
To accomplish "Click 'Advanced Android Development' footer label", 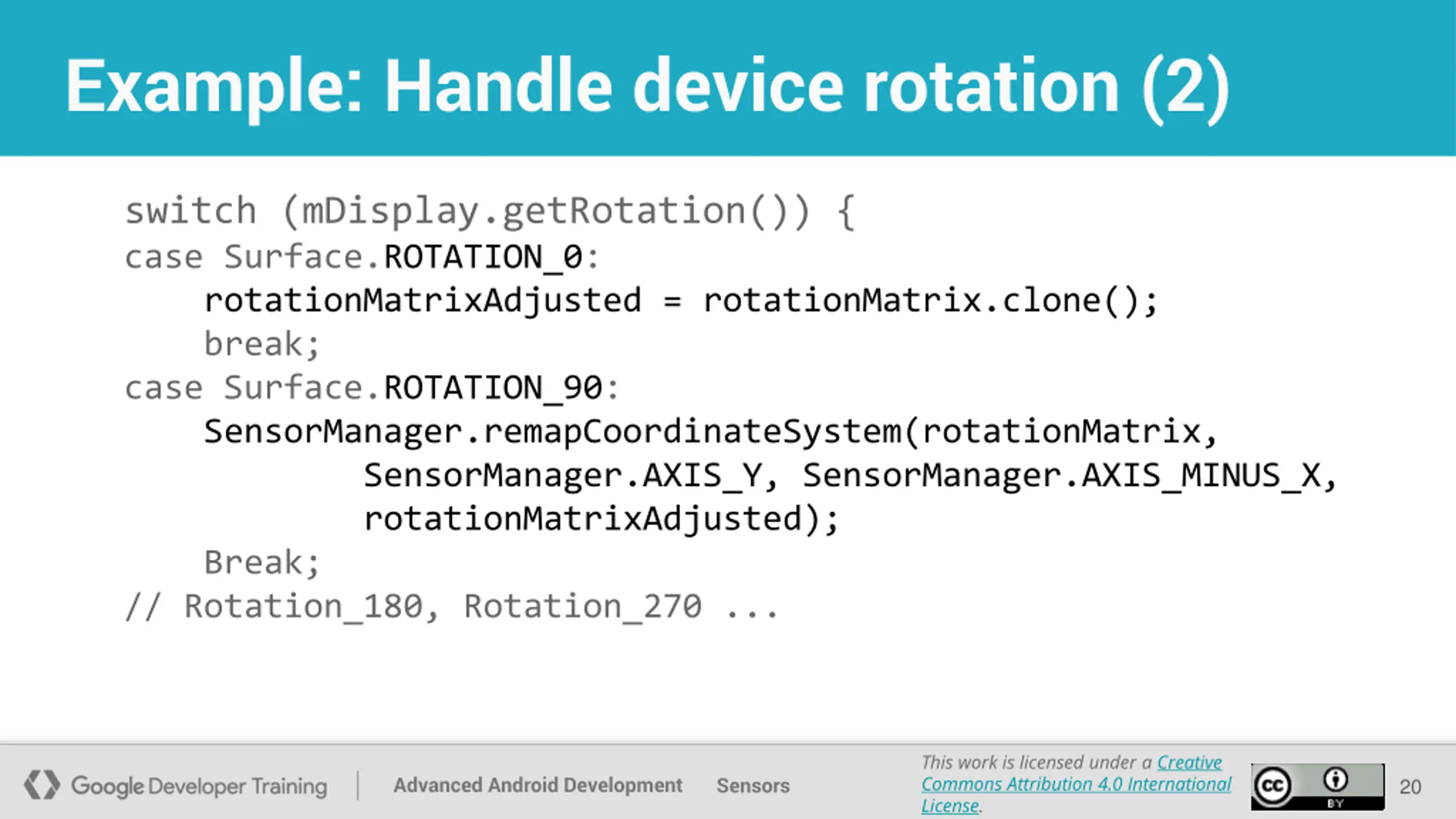I will click(x=537, y=785).
